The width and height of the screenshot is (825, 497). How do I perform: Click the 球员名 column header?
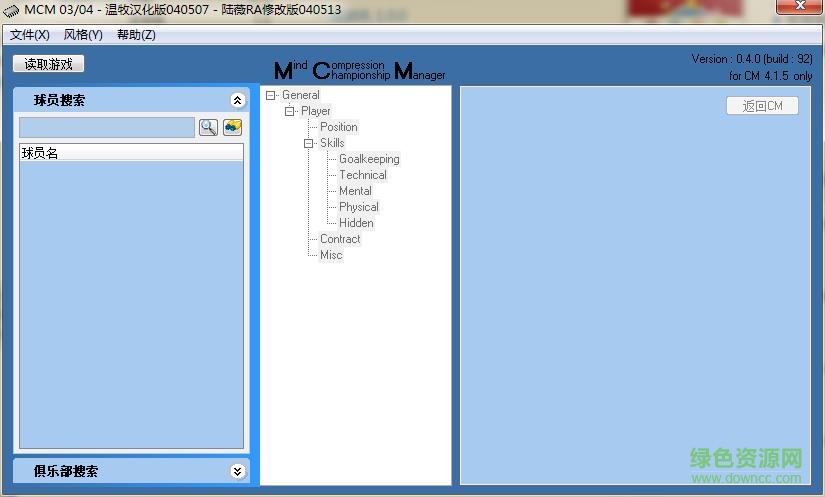[132, 153]
